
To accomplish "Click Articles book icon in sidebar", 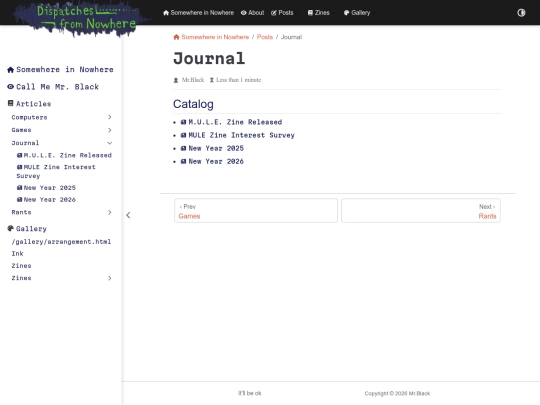I will click(11, 103).
